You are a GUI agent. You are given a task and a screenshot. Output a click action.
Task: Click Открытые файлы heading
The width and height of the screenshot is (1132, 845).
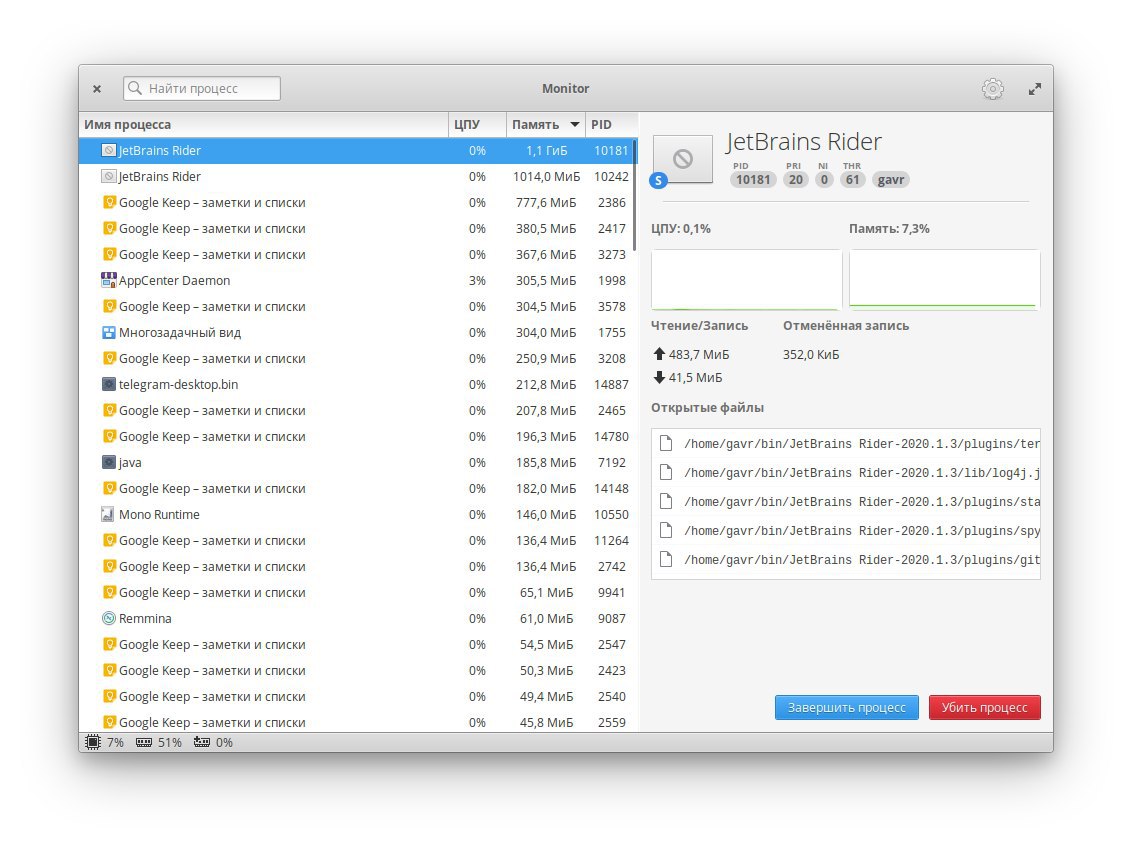[708, 407]
